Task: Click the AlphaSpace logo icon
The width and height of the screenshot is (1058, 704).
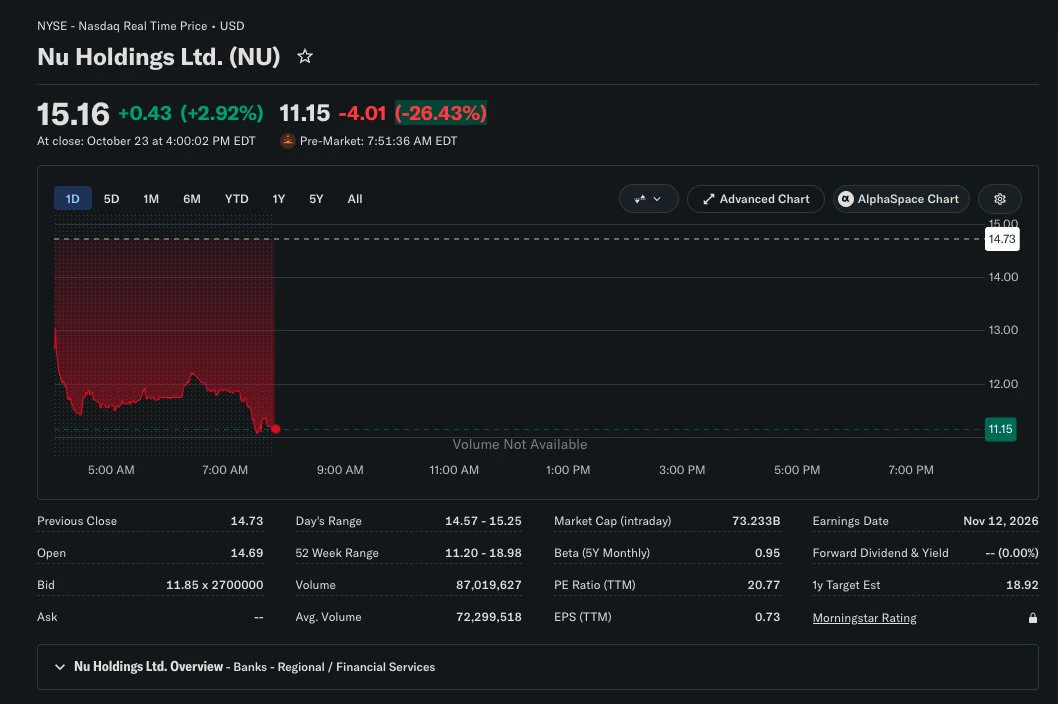Action: [845, 199]
